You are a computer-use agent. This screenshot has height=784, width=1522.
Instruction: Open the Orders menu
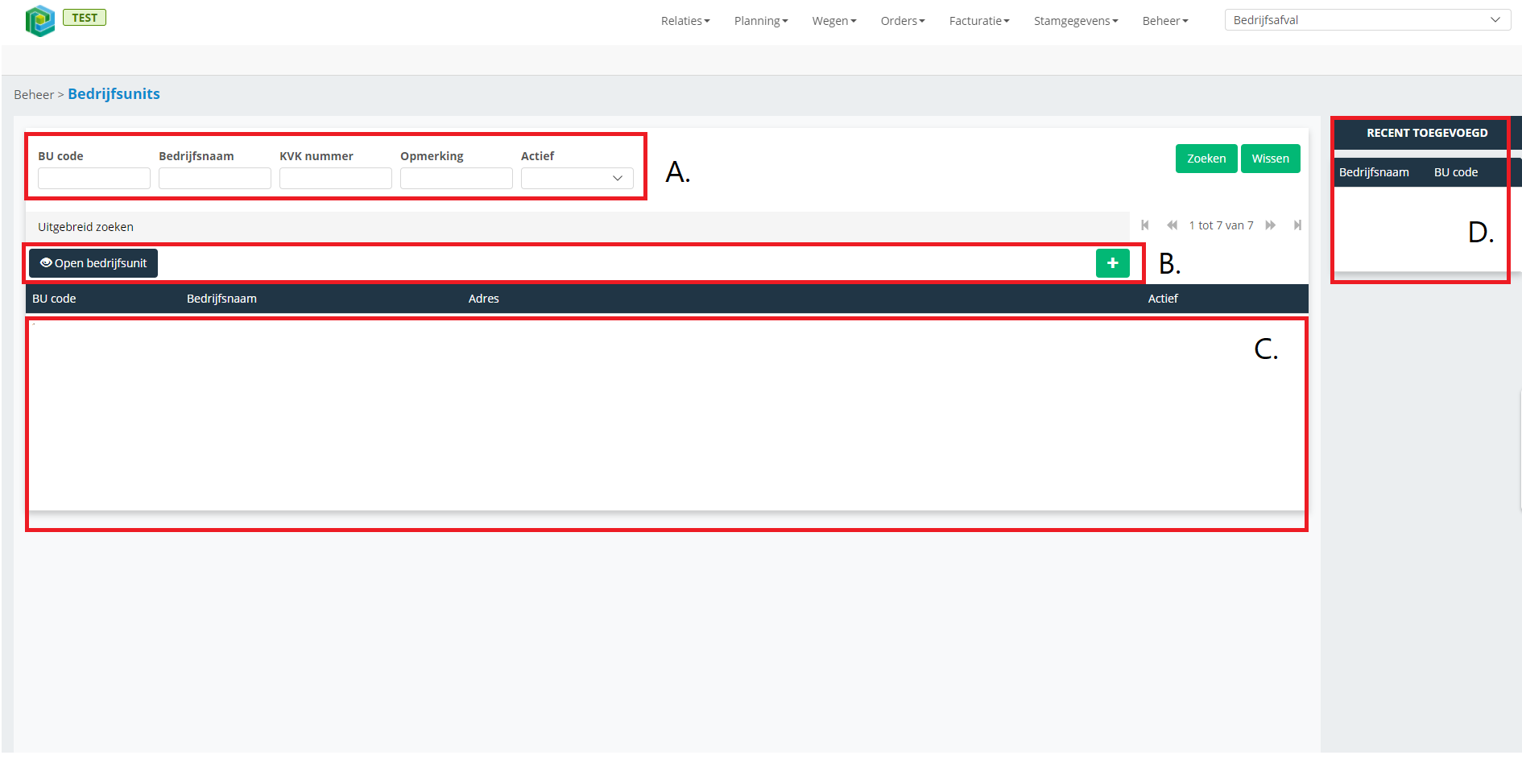tap(903, 21)
